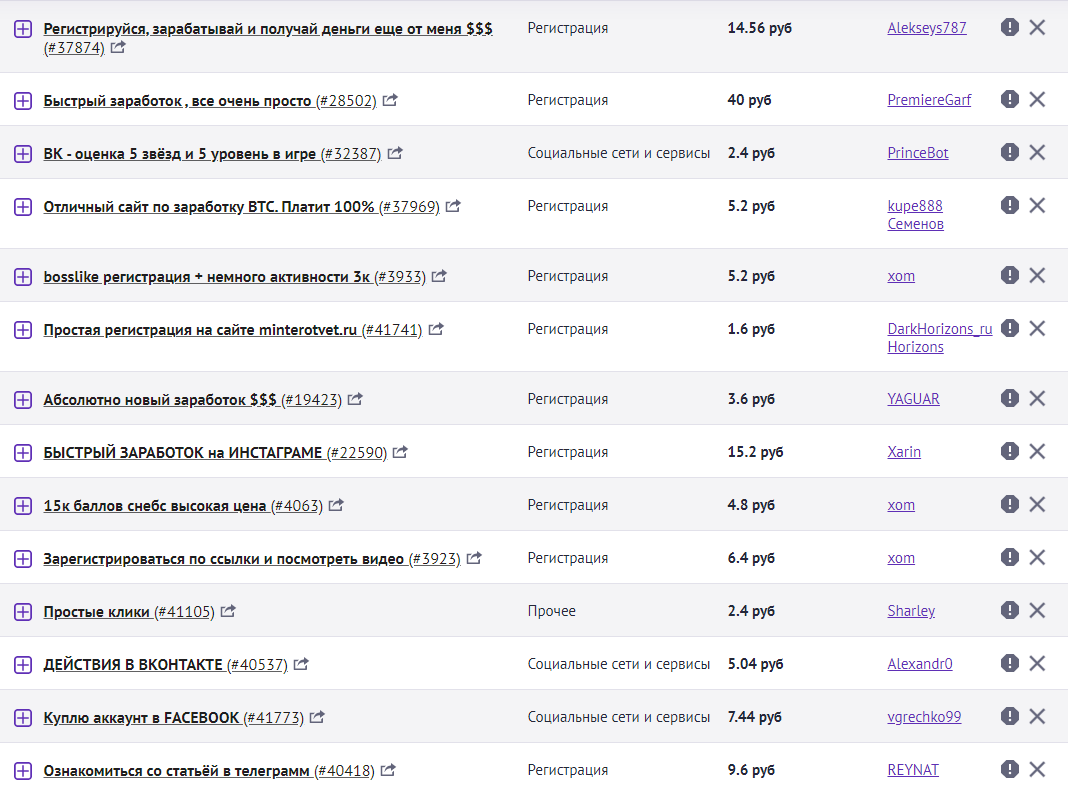Open external link icon for task #22590
The height and width of the screenshot is (795, 1068).
pyautogui.click(x=400, y=452)
